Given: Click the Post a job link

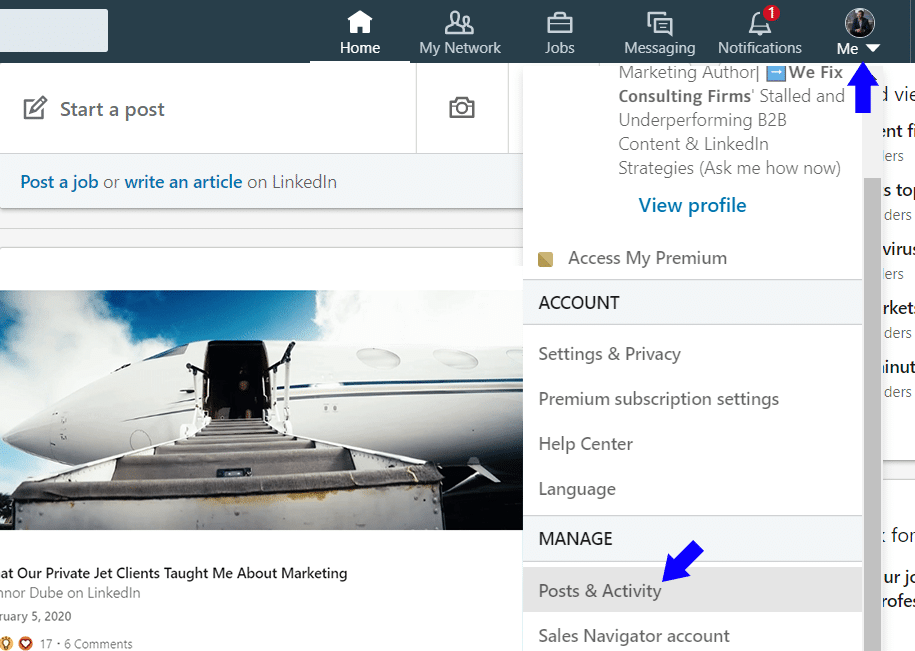Looking at the screenshot, I should pyautogui.click(x=59, y=182).
